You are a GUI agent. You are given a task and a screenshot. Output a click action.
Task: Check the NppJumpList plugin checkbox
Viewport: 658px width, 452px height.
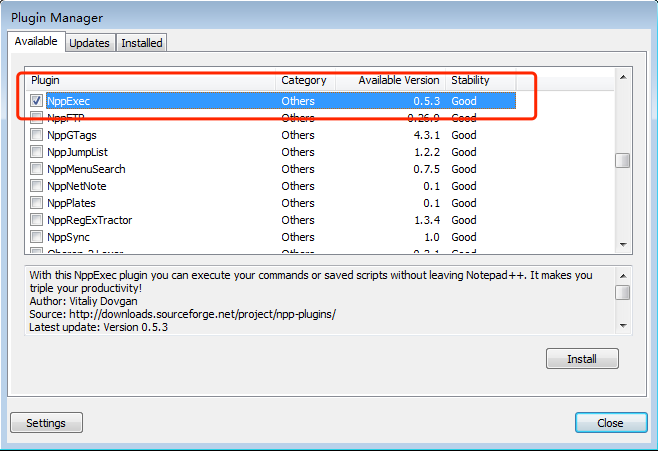[x=37, y=152]
